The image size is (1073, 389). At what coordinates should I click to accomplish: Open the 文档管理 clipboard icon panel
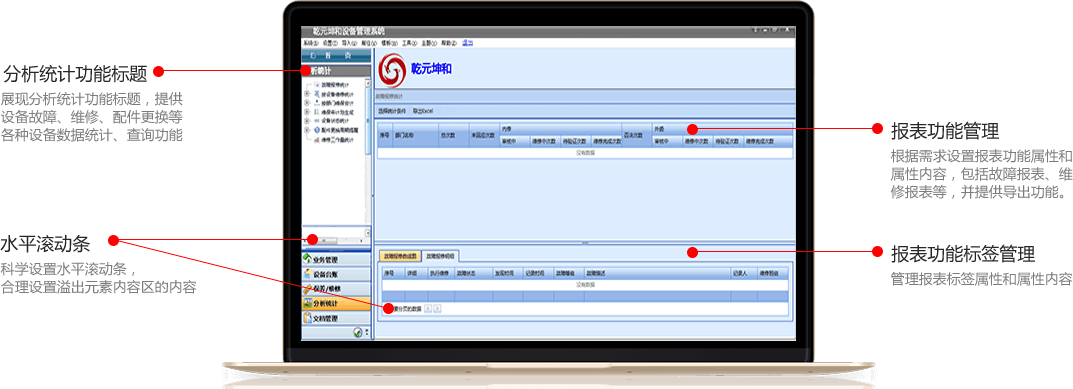pyautogui.click(x=307, y=318)
